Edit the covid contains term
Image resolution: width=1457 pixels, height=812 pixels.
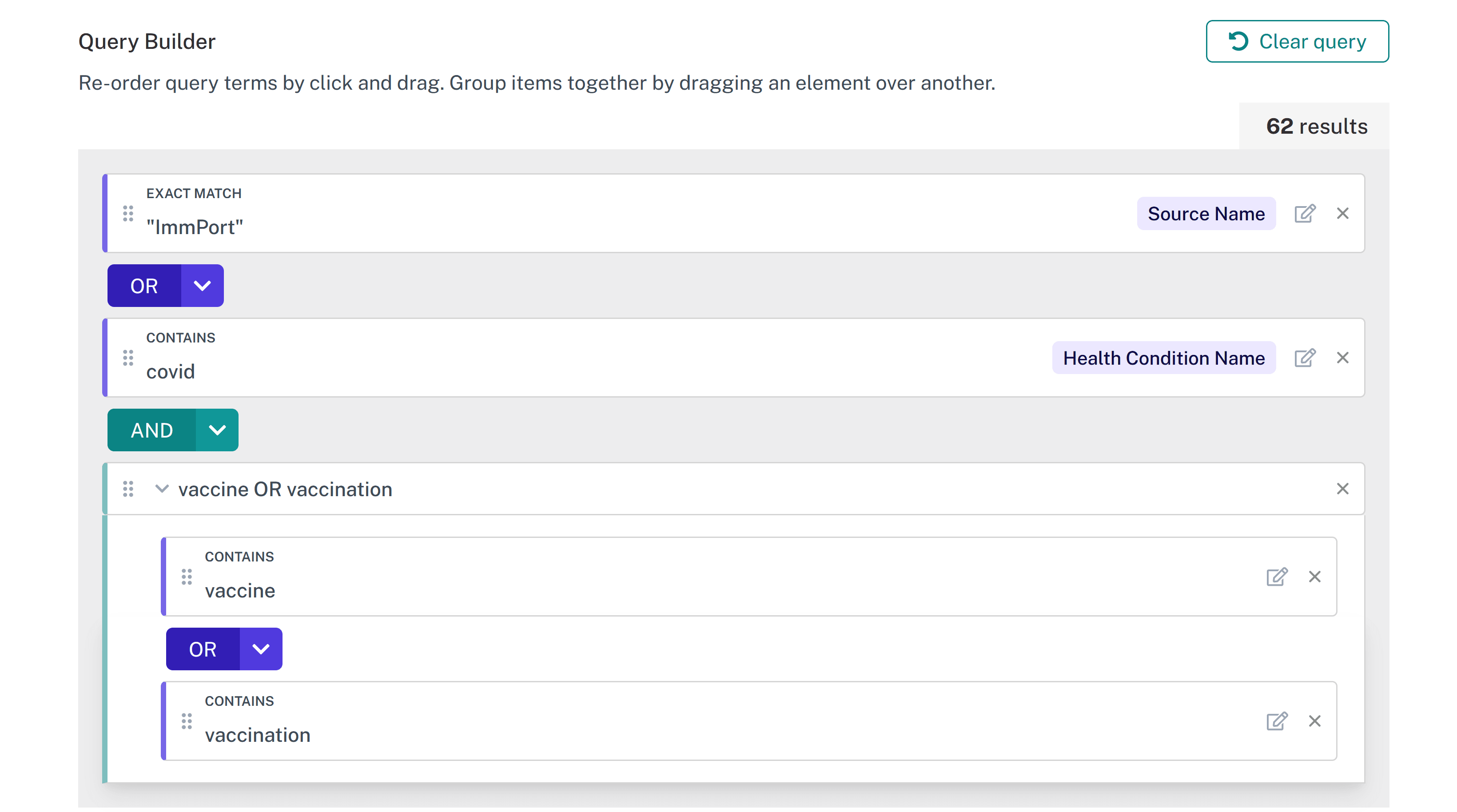[x=1305, y=358]
